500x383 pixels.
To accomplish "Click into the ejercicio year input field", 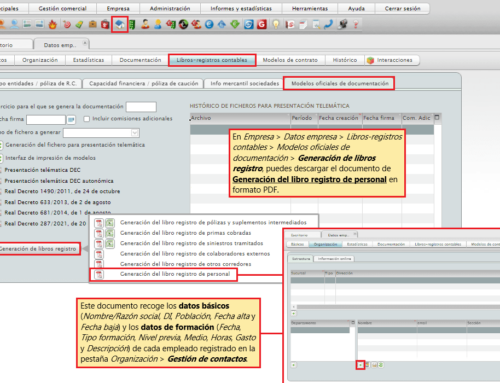I will (x=141, y=107).
